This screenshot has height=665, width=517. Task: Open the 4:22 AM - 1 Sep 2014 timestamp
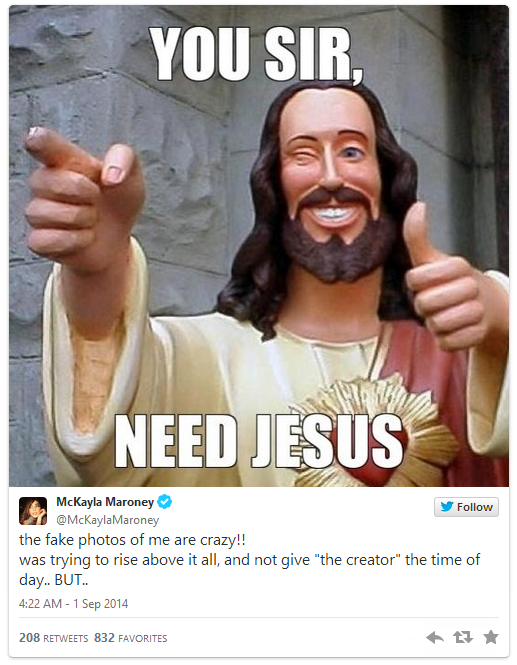pos(73,604)
